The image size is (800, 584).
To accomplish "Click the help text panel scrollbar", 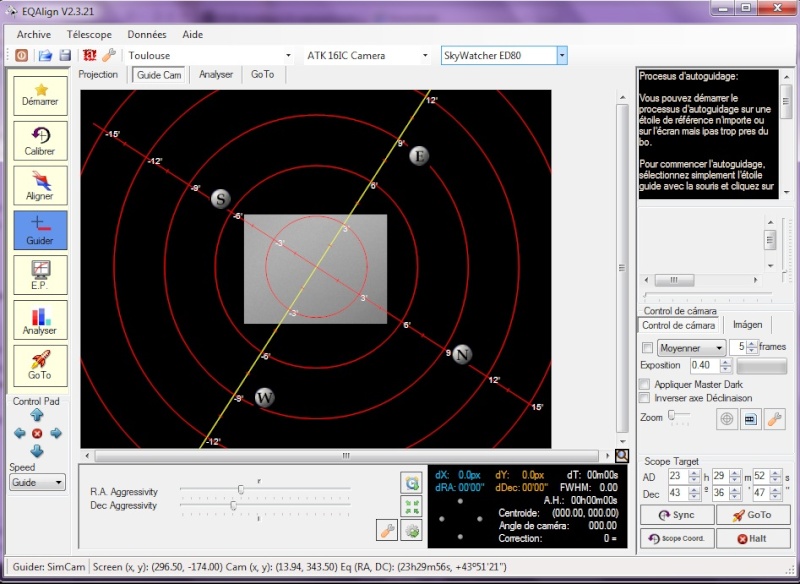I will pyautogui.click(x=786, y=134).
